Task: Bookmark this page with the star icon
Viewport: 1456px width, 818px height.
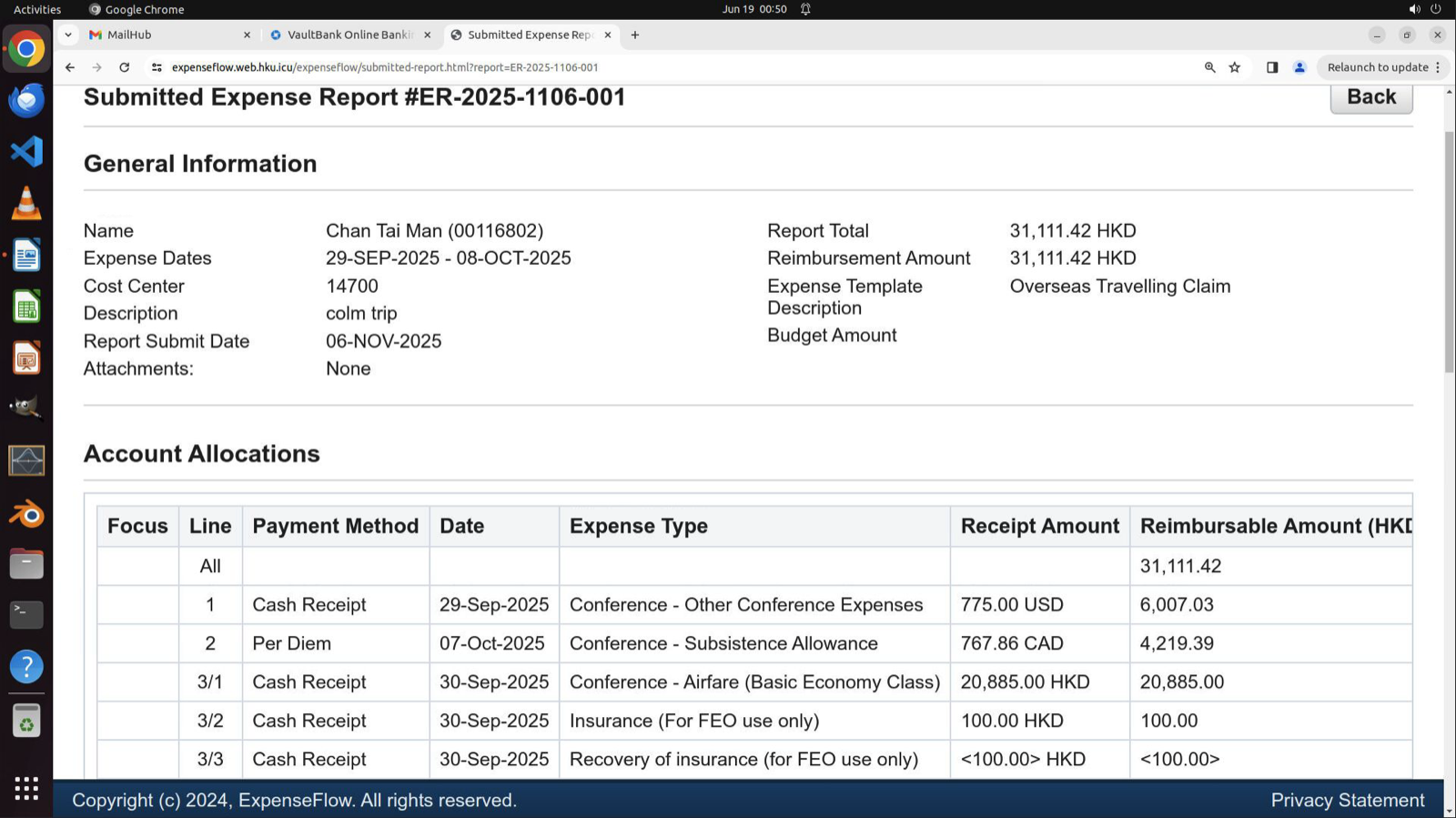Action: [x=1235, y=67]
